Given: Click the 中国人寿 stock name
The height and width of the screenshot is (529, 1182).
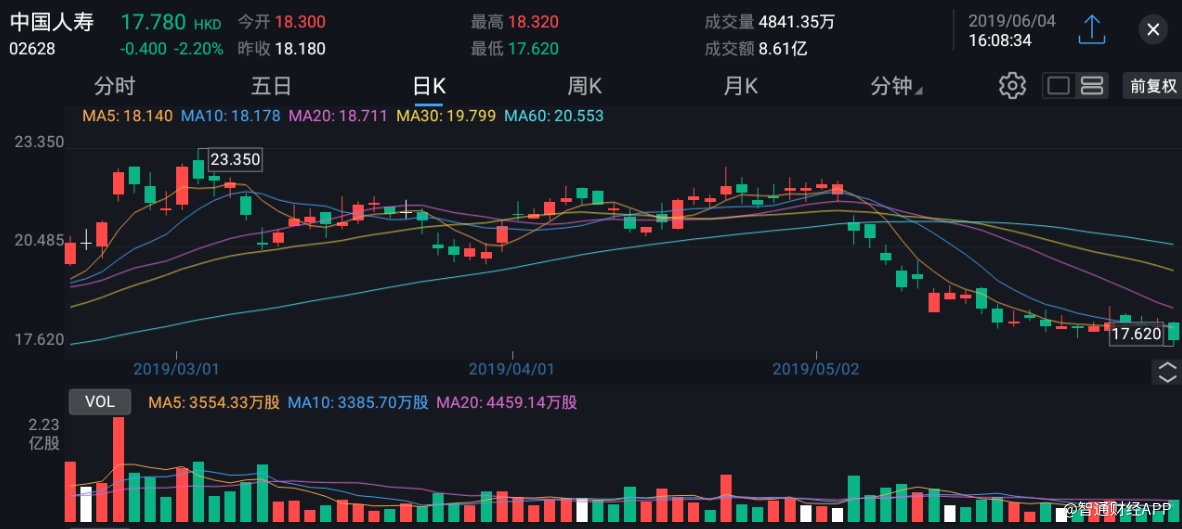Looking at the screenshot, I should coord(51,22).
